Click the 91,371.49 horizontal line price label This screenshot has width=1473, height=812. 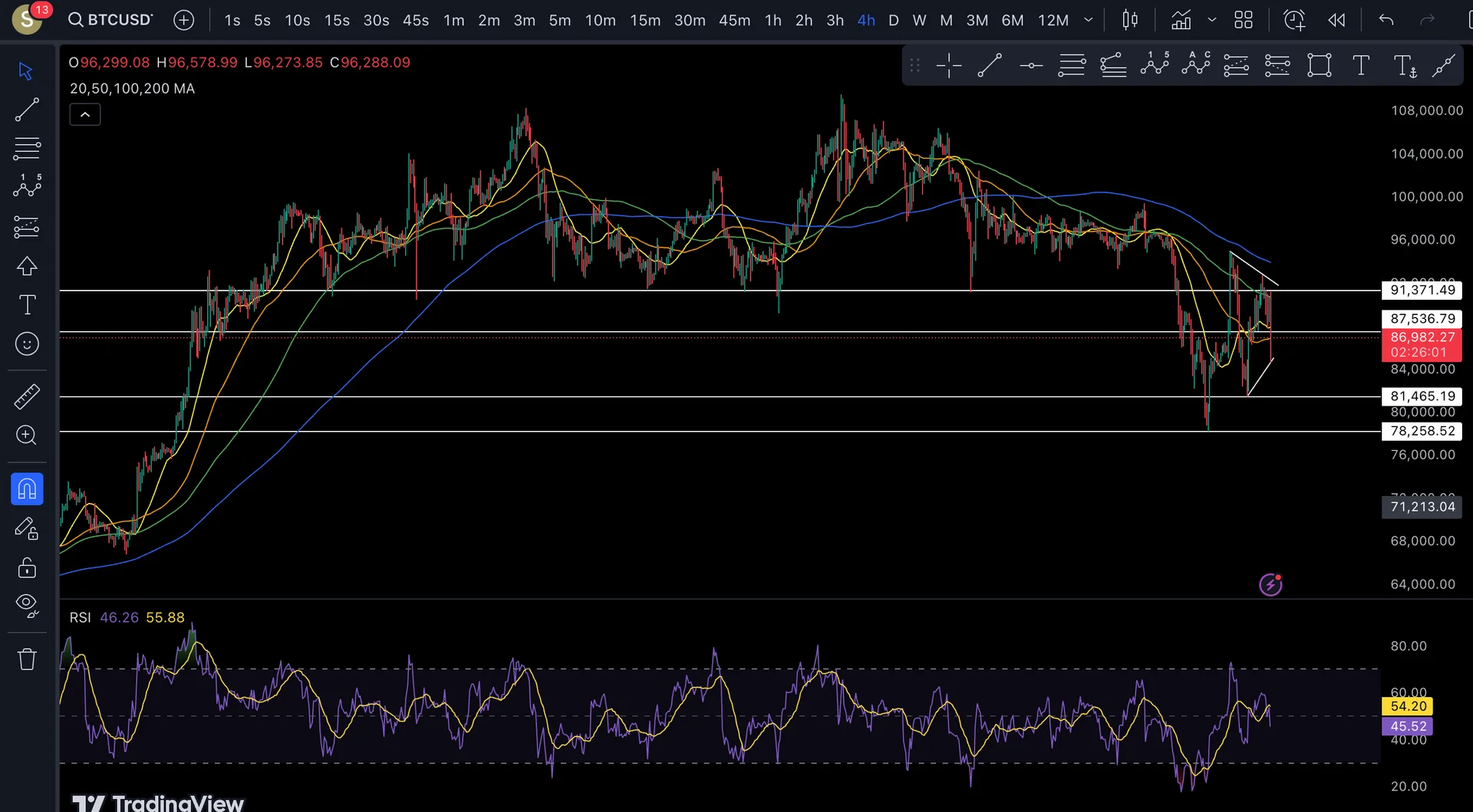coord(1422,291)
